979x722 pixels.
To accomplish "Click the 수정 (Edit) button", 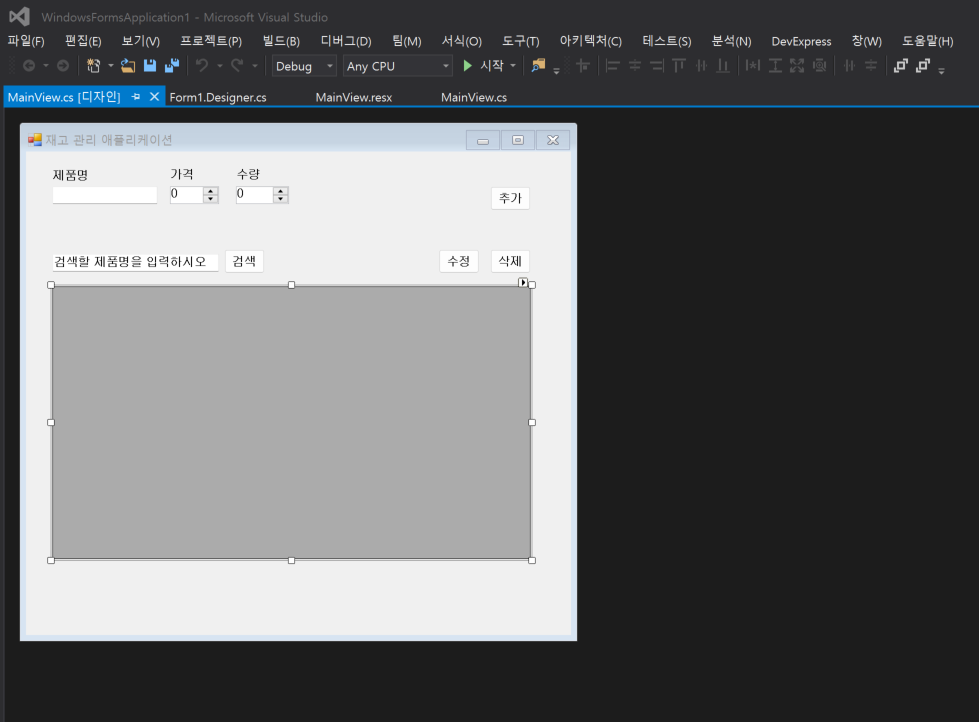I will [459, 261].
